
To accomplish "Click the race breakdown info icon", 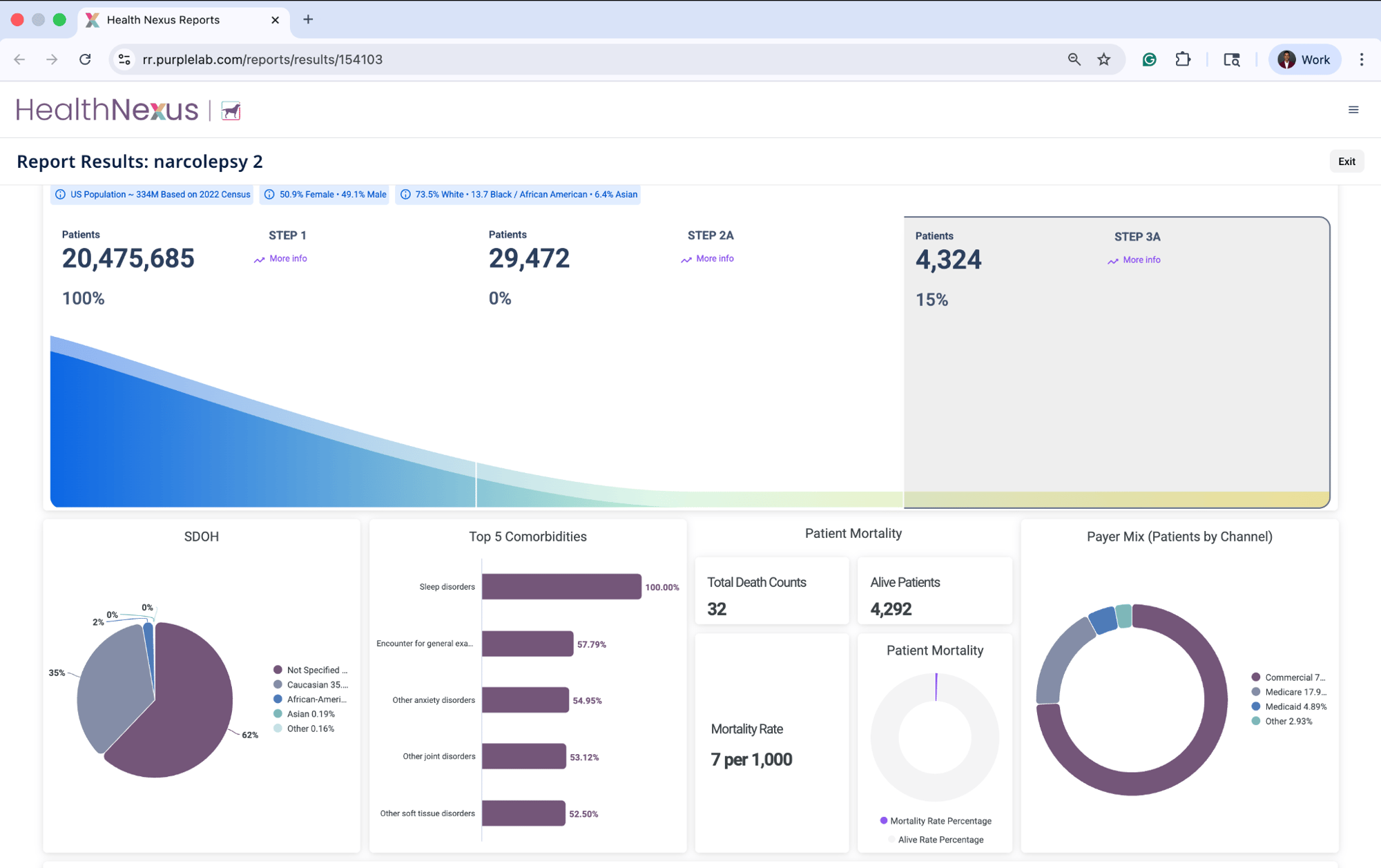I will click(x=406, y=195).
